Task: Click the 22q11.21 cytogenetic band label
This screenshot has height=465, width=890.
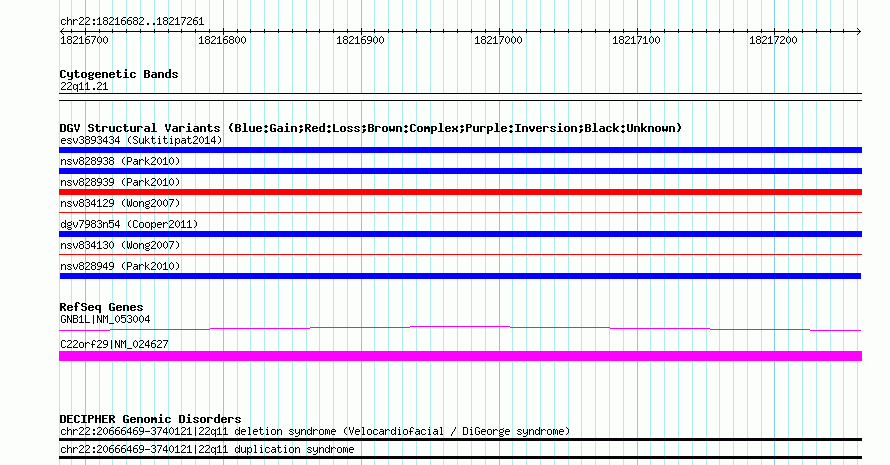Action: pos(84,86)
